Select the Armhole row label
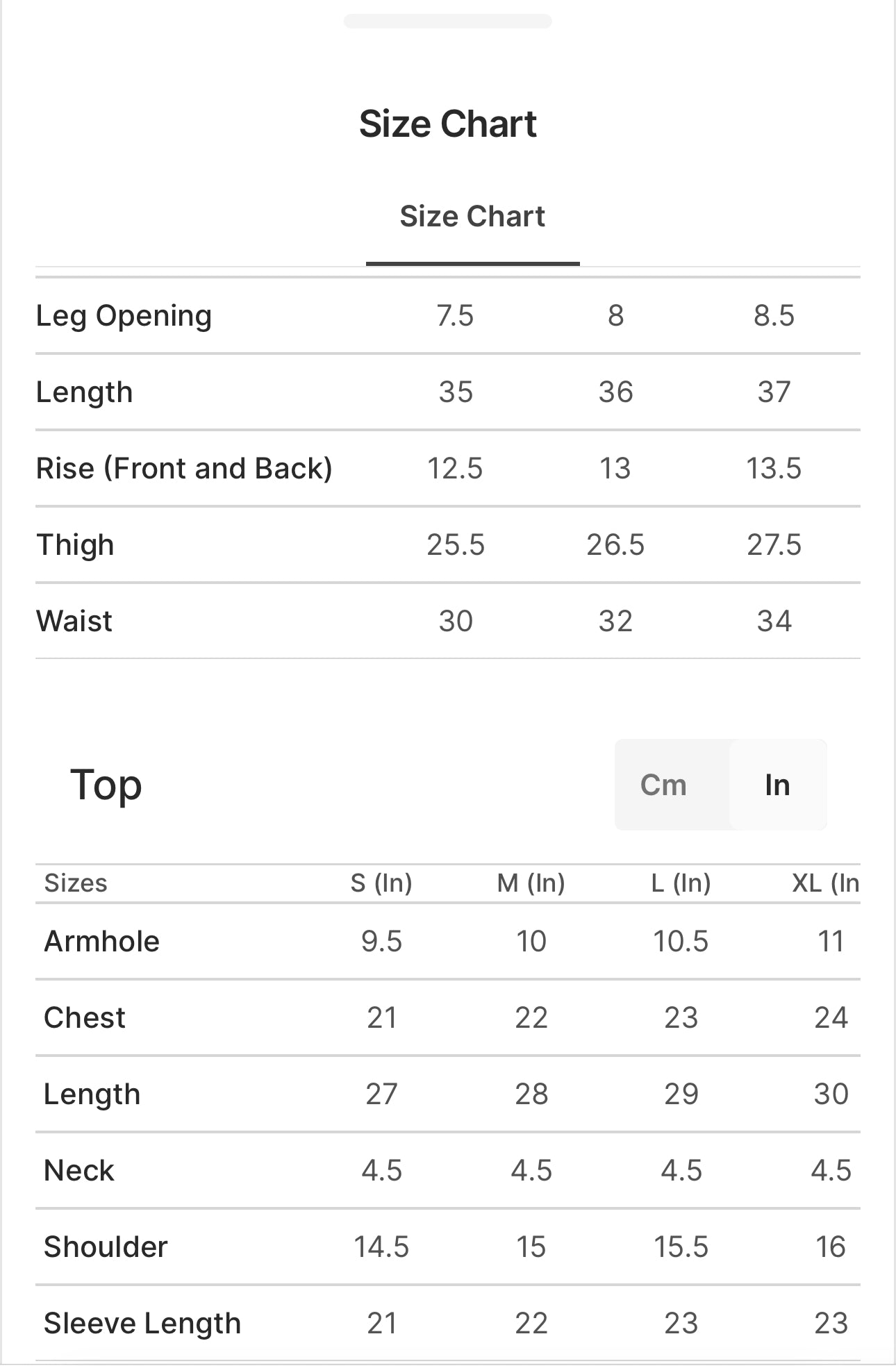The image size is (896, 1366). point(102,942)
